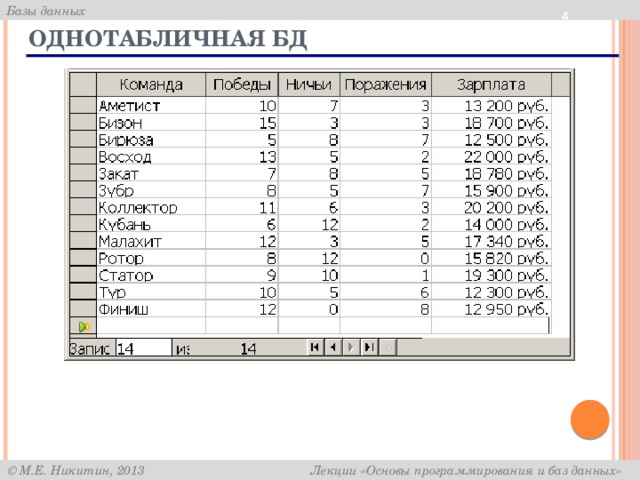
Task: Click the cell 'Финиш'
Action: coord(151,309)
